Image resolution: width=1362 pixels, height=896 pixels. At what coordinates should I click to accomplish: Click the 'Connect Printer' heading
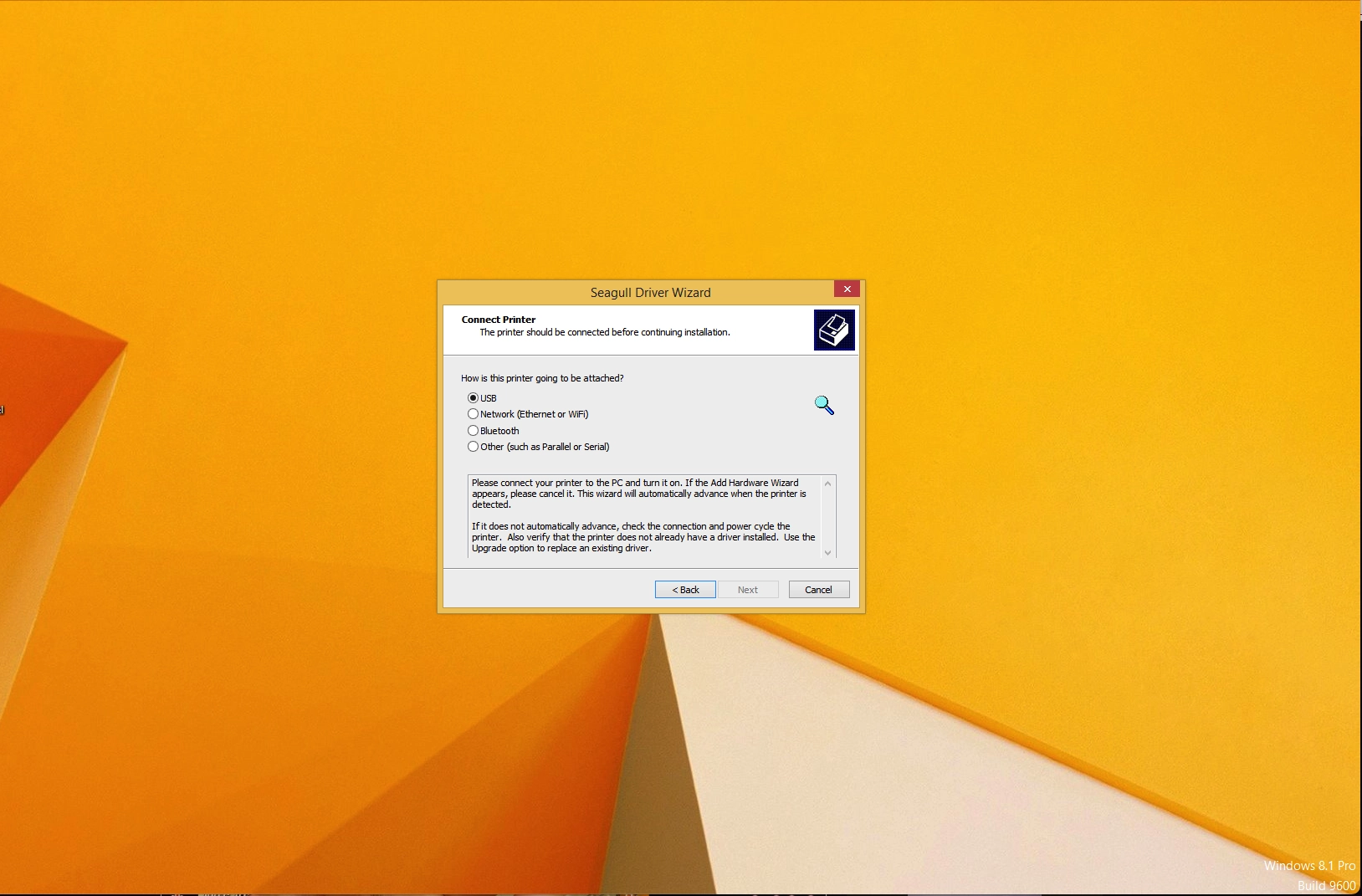[x=499, y=320]
